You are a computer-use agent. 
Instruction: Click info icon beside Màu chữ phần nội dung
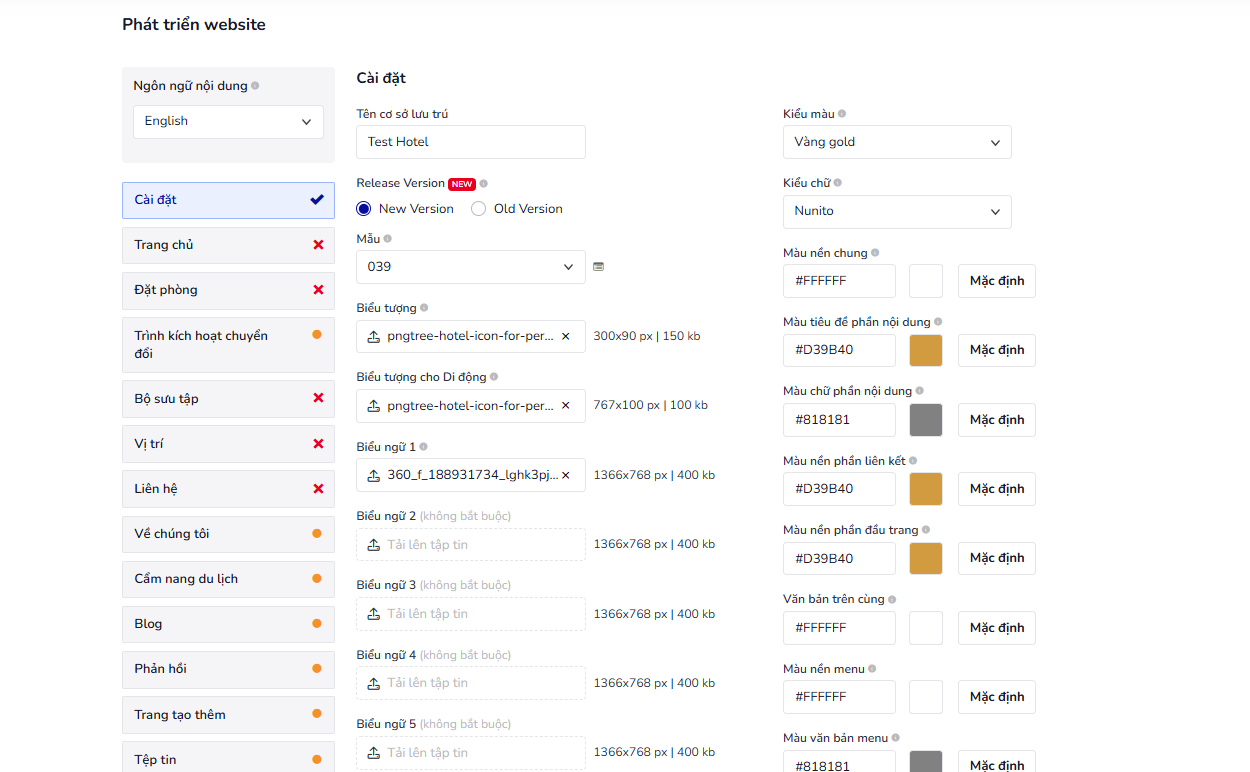[x=920, y=391]
